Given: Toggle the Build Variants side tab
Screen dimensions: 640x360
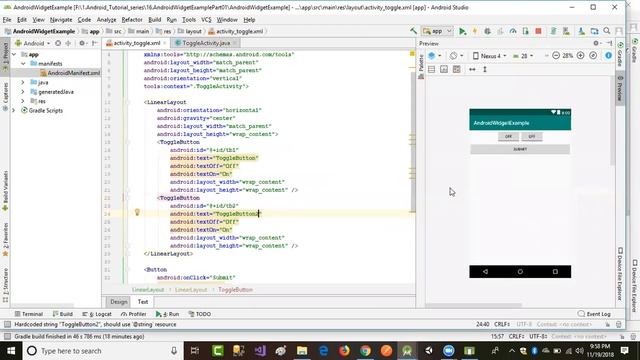Looking at the screenshot, I should tap(5, 191).
